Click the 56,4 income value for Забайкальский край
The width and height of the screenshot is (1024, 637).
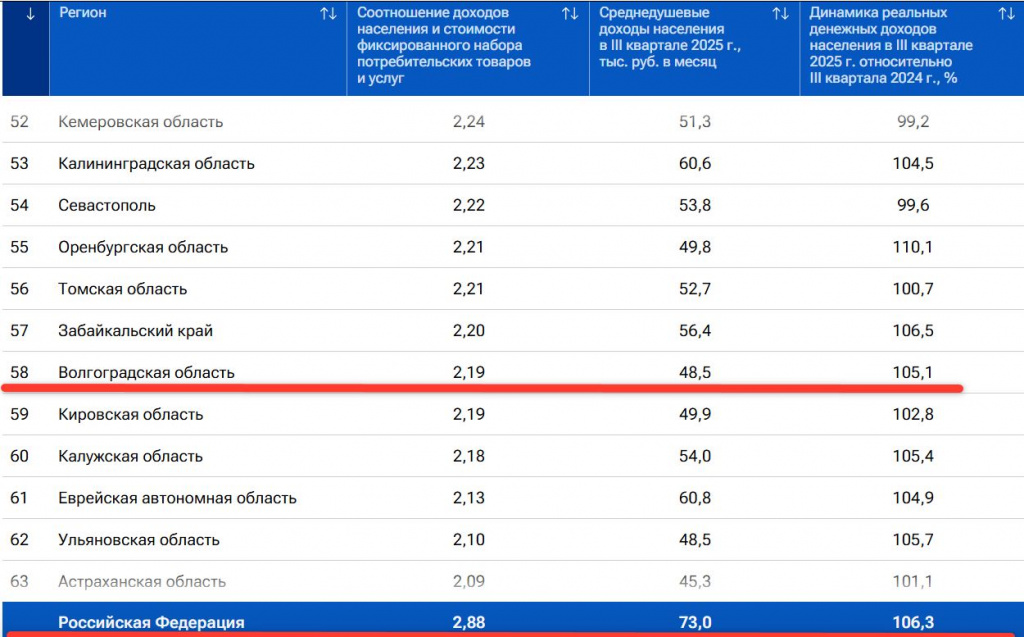tap(694, 331)
